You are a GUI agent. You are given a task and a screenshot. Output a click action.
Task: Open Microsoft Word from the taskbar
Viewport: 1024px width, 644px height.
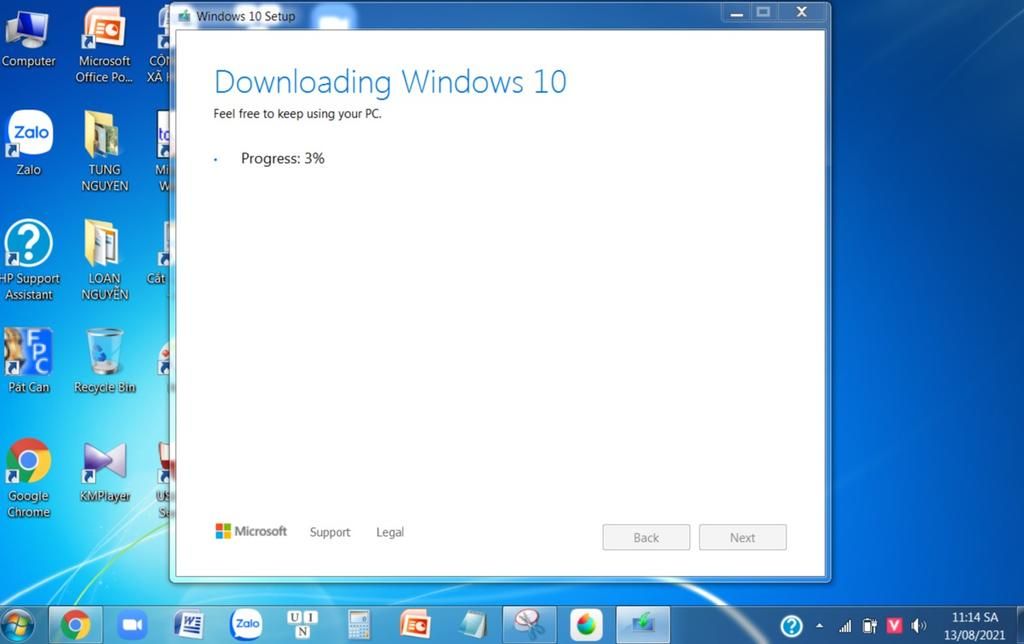pos(189,625)
